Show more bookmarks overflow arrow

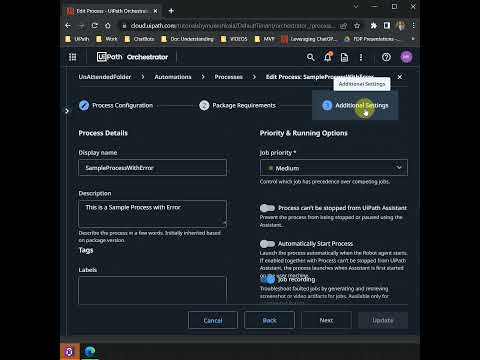(413, 39)
